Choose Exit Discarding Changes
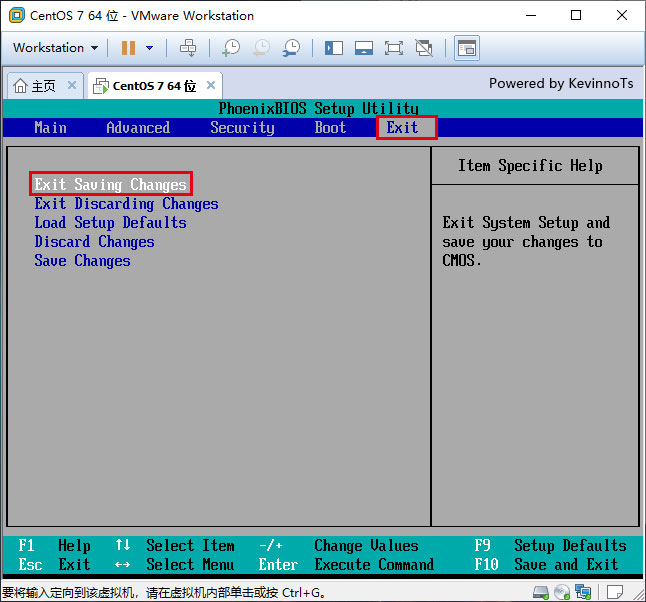This screenshot has height=602, width=646. (126, 204)
